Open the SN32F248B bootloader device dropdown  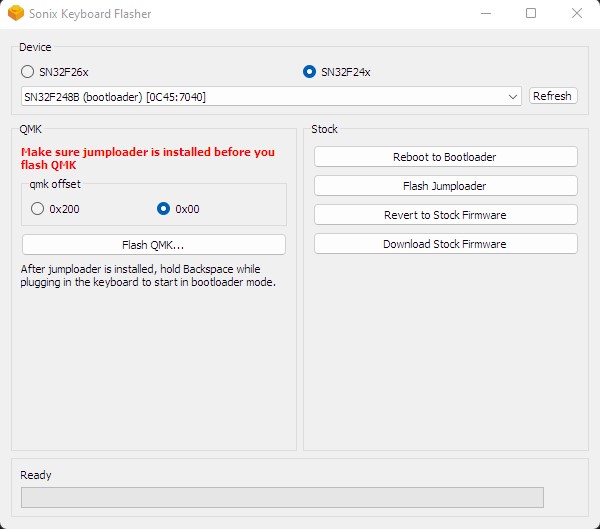pyautogui.click(x=271, y=96)
